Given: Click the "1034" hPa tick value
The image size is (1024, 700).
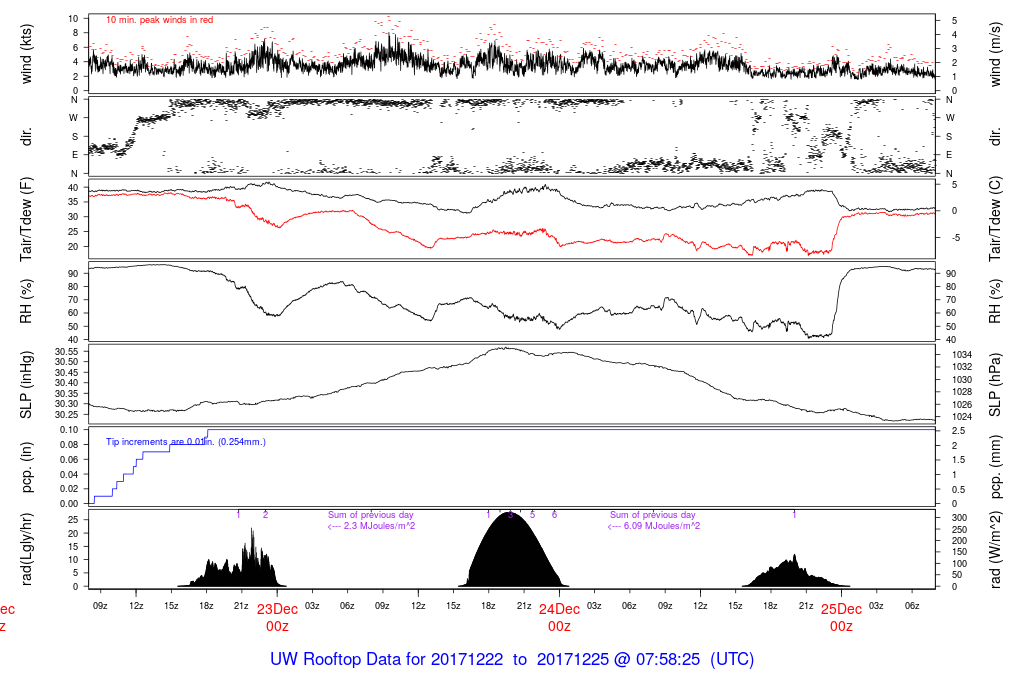Looking at the screenshot, I should click(962, 355).
